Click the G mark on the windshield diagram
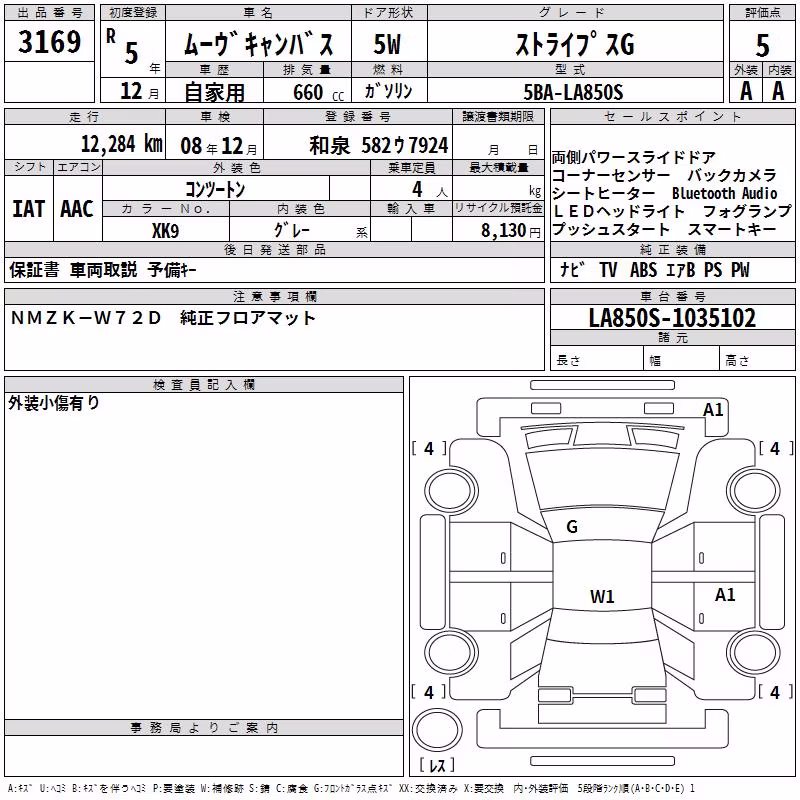This screenshot has width=800, height=800. [x=572, y=527]
